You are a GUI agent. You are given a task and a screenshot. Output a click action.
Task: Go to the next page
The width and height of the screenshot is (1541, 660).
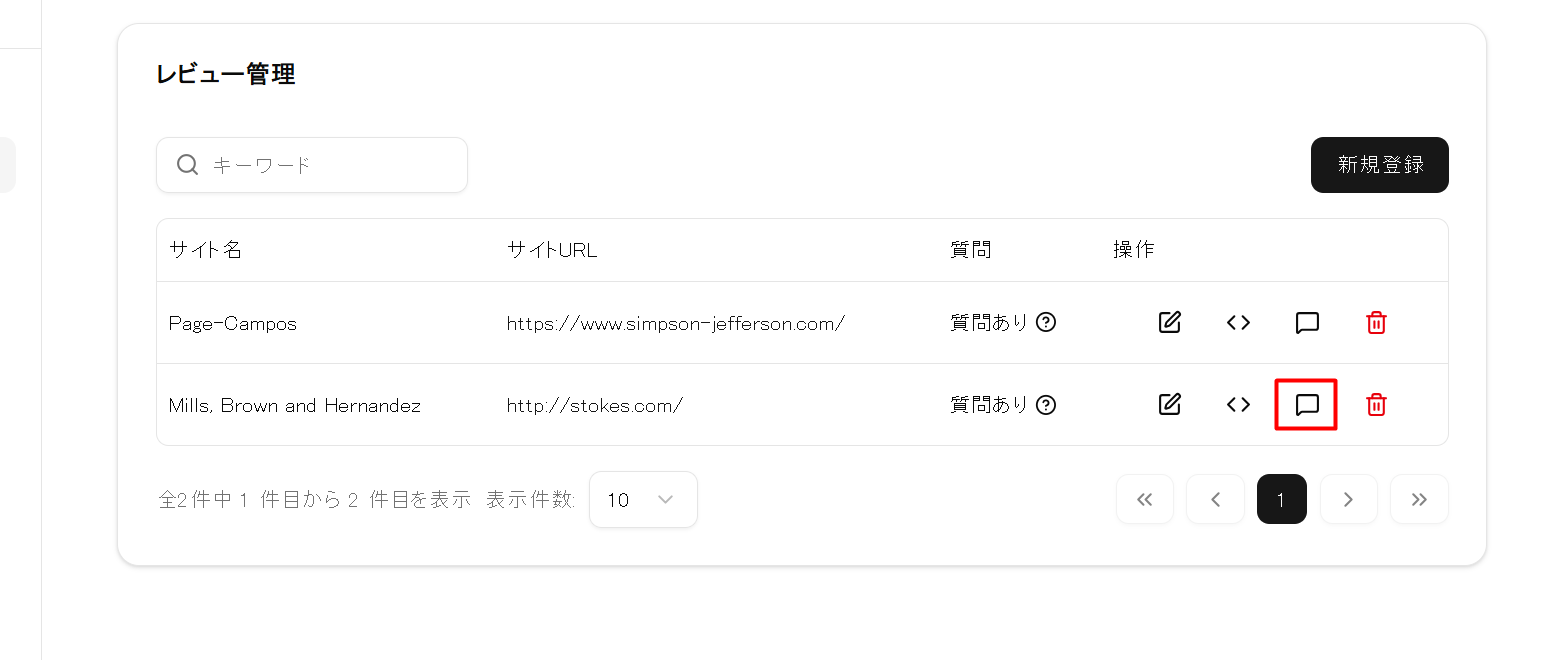click(1348, 500)
